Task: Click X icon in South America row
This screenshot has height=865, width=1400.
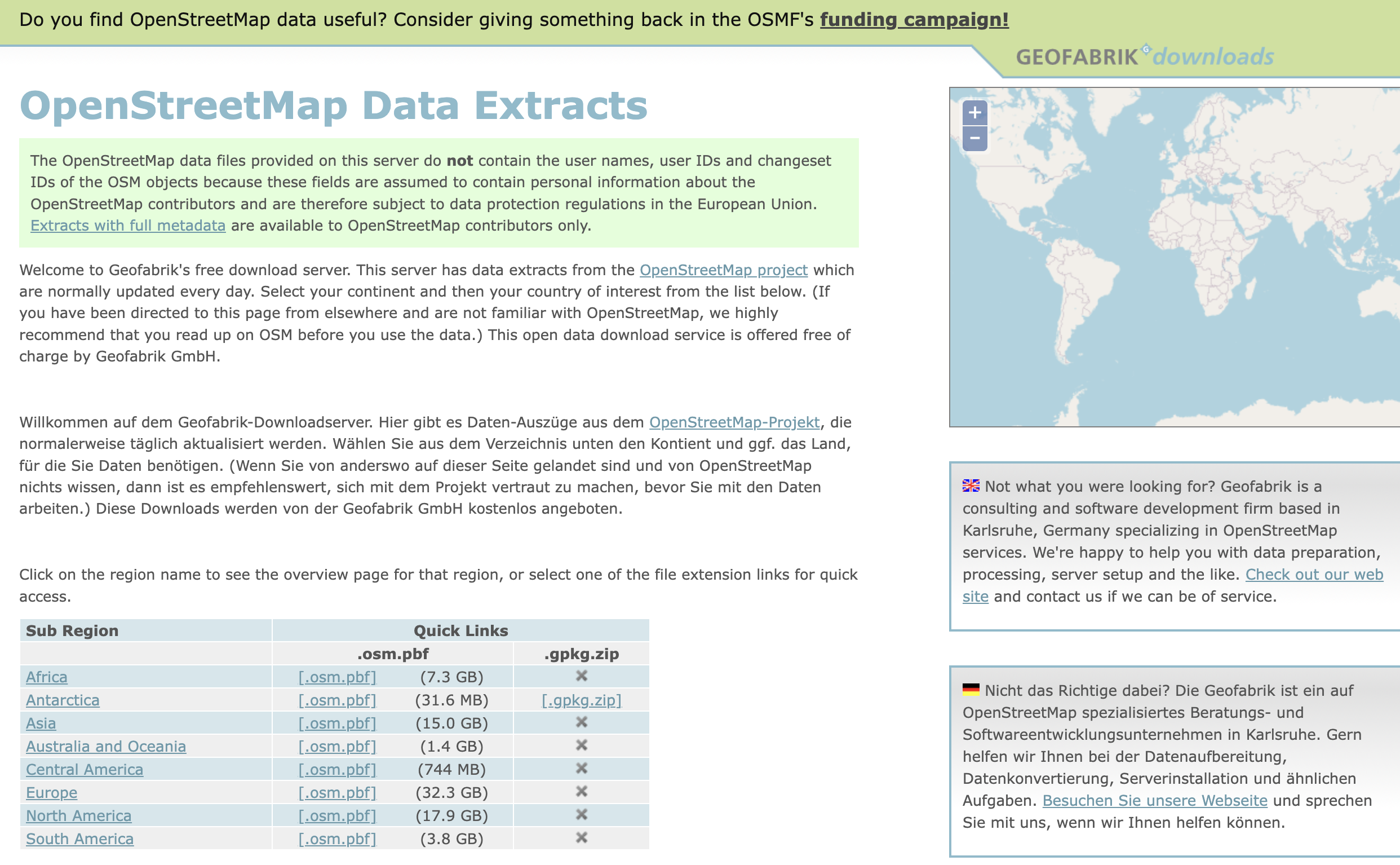Action: [x=582, y=838]
